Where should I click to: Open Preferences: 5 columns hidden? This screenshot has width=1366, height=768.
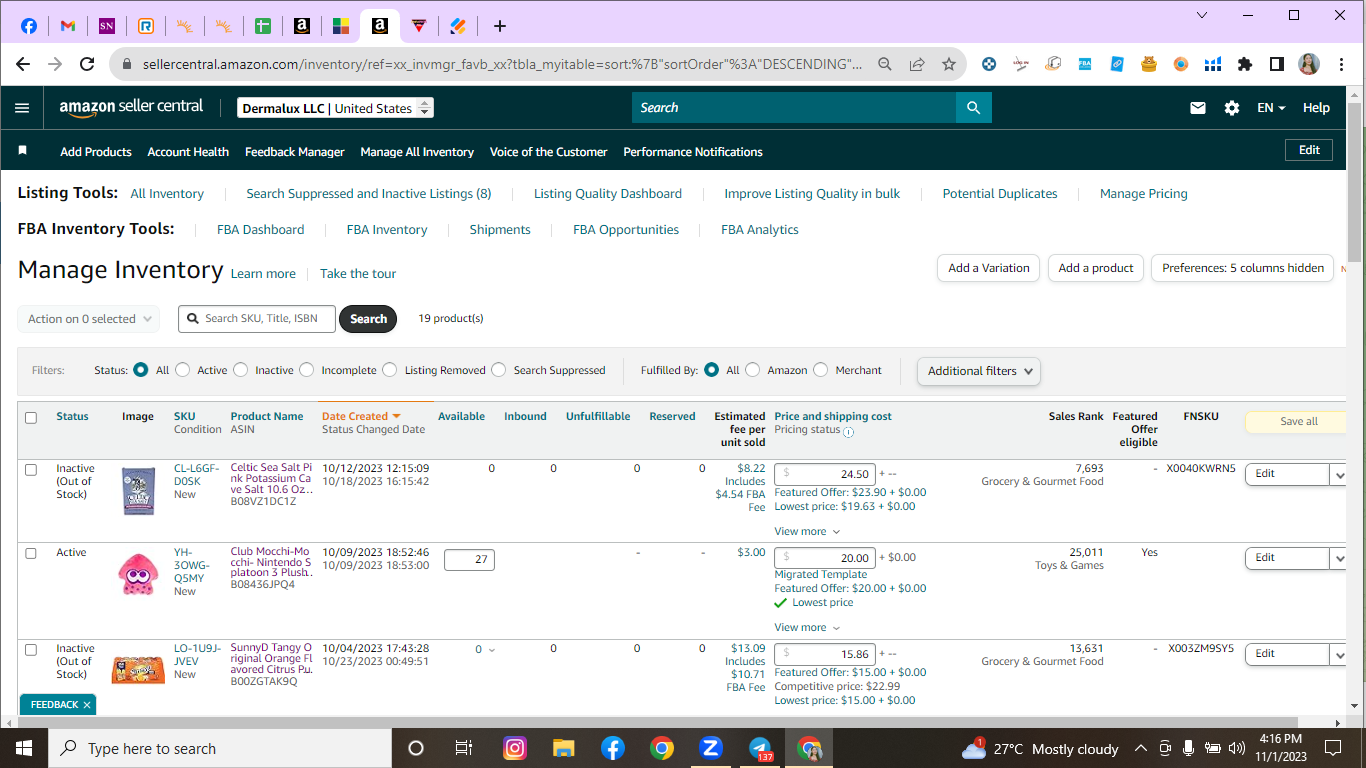(x=1243, y=268)
